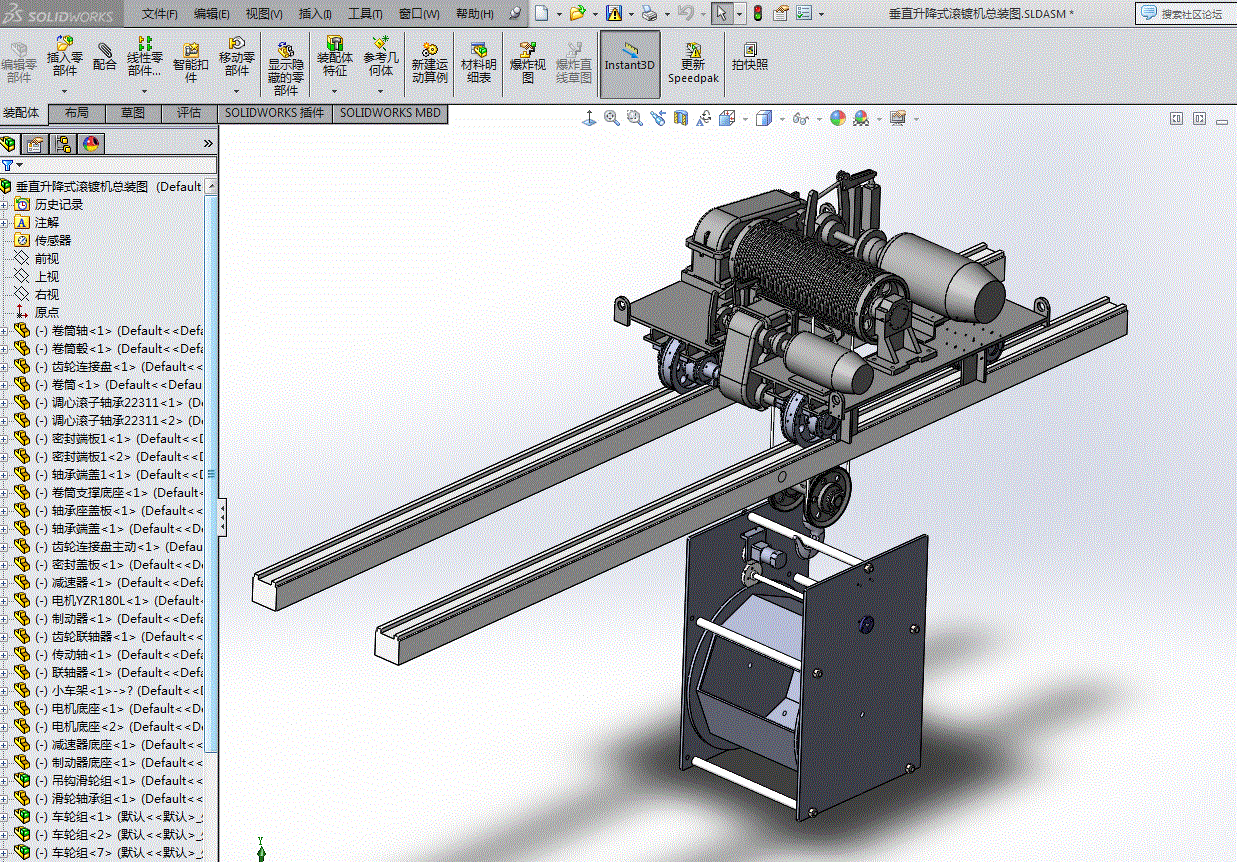Open the 工具(T) menu
Screen dimensions: 1237x862
365,14
